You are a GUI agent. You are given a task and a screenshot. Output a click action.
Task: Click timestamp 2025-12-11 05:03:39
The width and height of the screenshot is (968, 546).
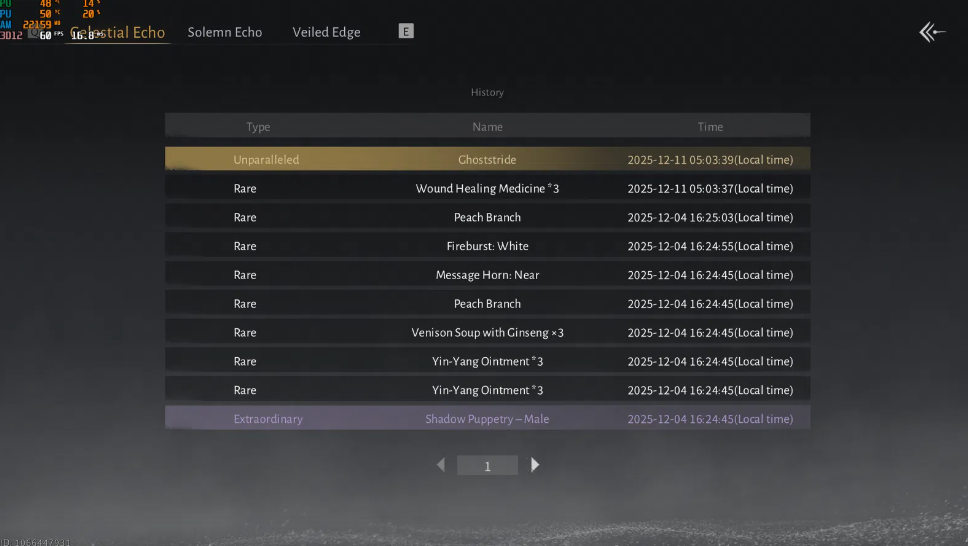tap(710, 159)
